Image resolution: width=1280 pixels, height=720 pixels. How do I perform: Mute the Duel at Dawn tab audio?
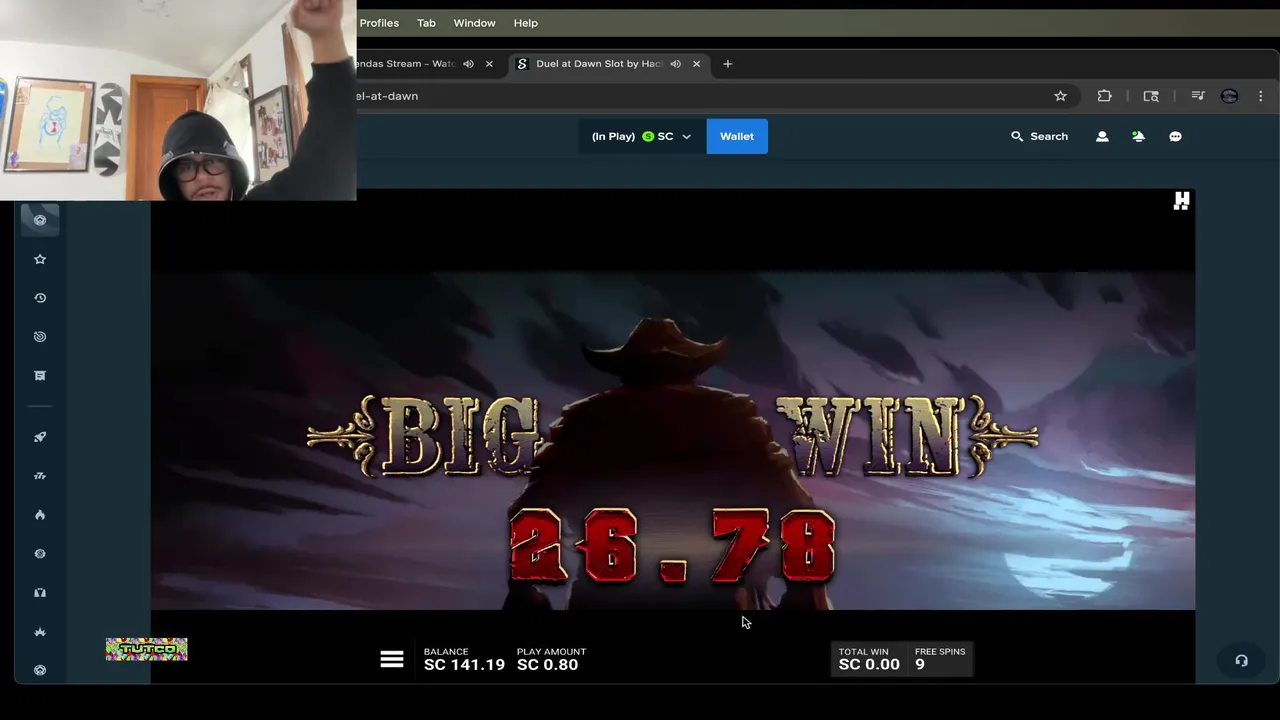point(675,64)
